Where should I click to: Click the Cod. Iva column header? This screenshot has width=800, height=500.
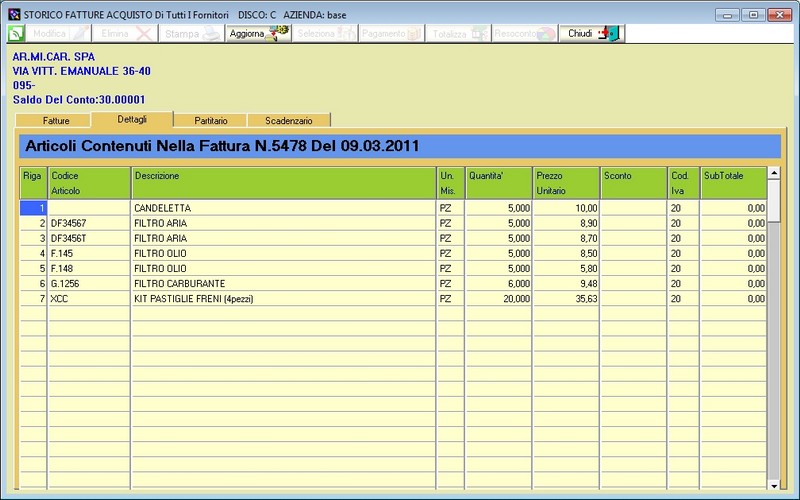(x=684, y=183)
